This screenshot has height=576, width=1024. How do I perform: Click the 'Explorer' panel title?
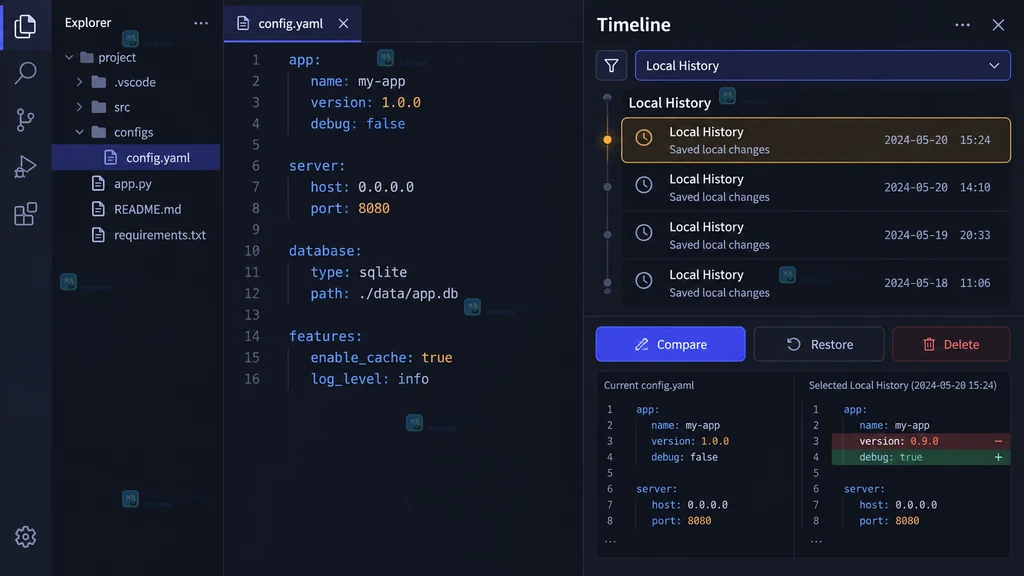tap(88, 22)
